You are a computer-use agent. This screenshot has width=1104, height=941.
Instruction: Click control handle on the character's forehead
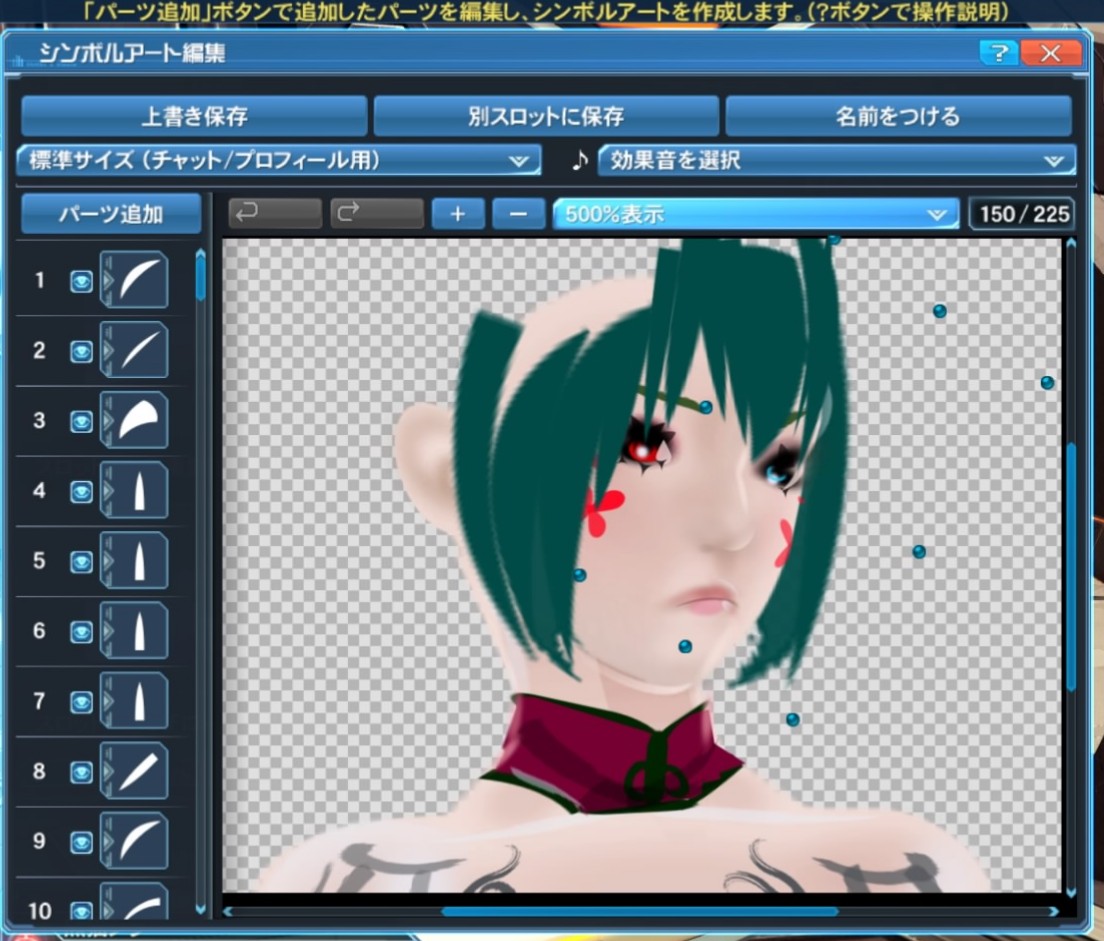point(706,407)
